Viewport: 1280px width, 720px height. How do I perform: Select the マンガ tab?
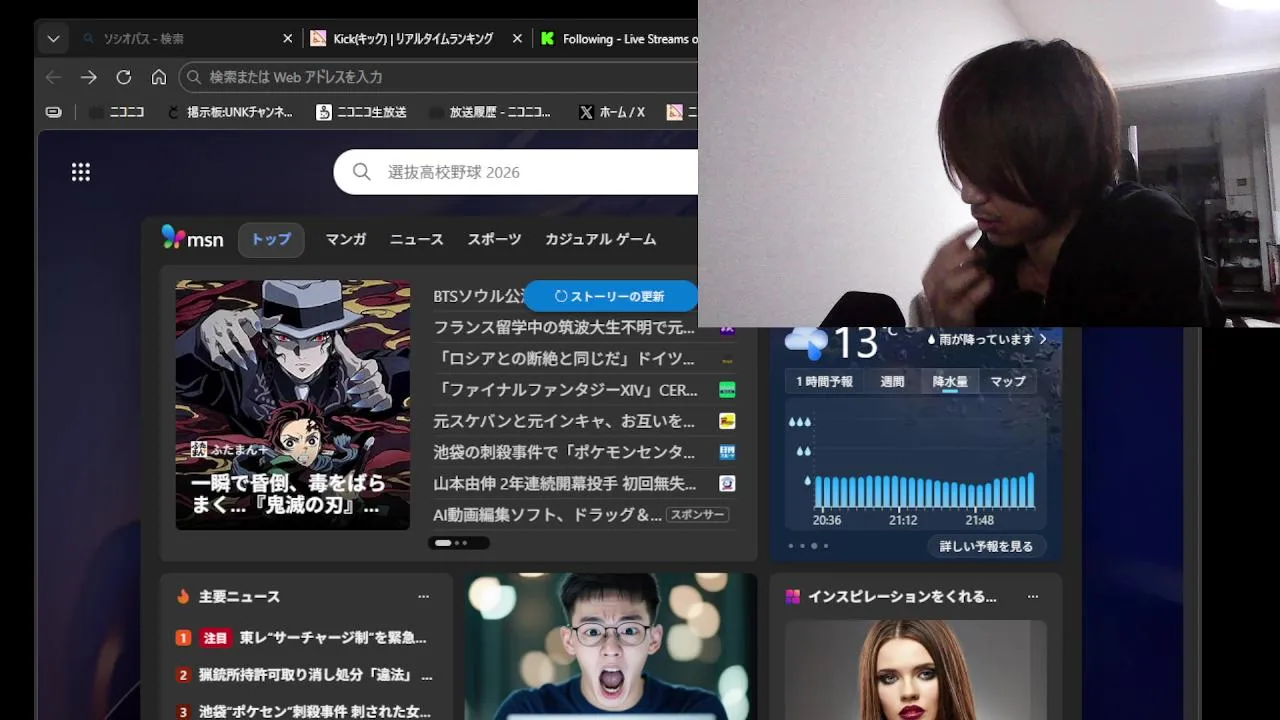[346, 240]
